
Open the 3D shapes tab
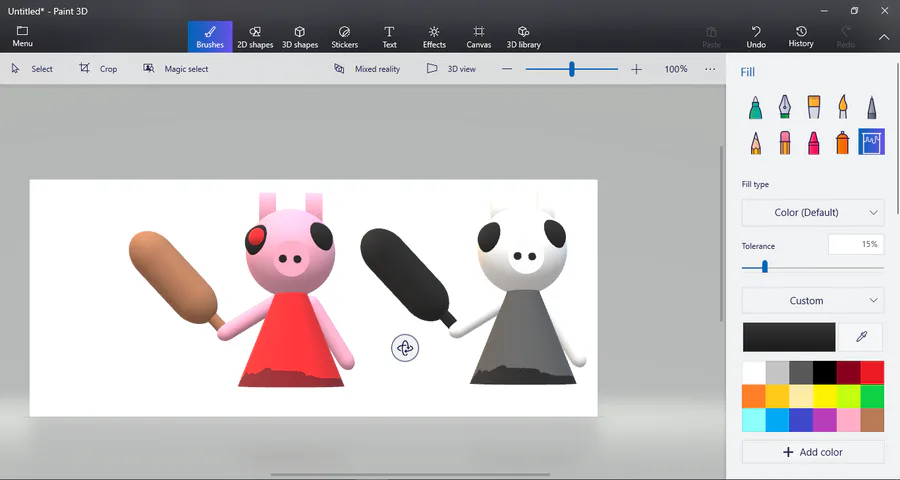tap(300, 37)
